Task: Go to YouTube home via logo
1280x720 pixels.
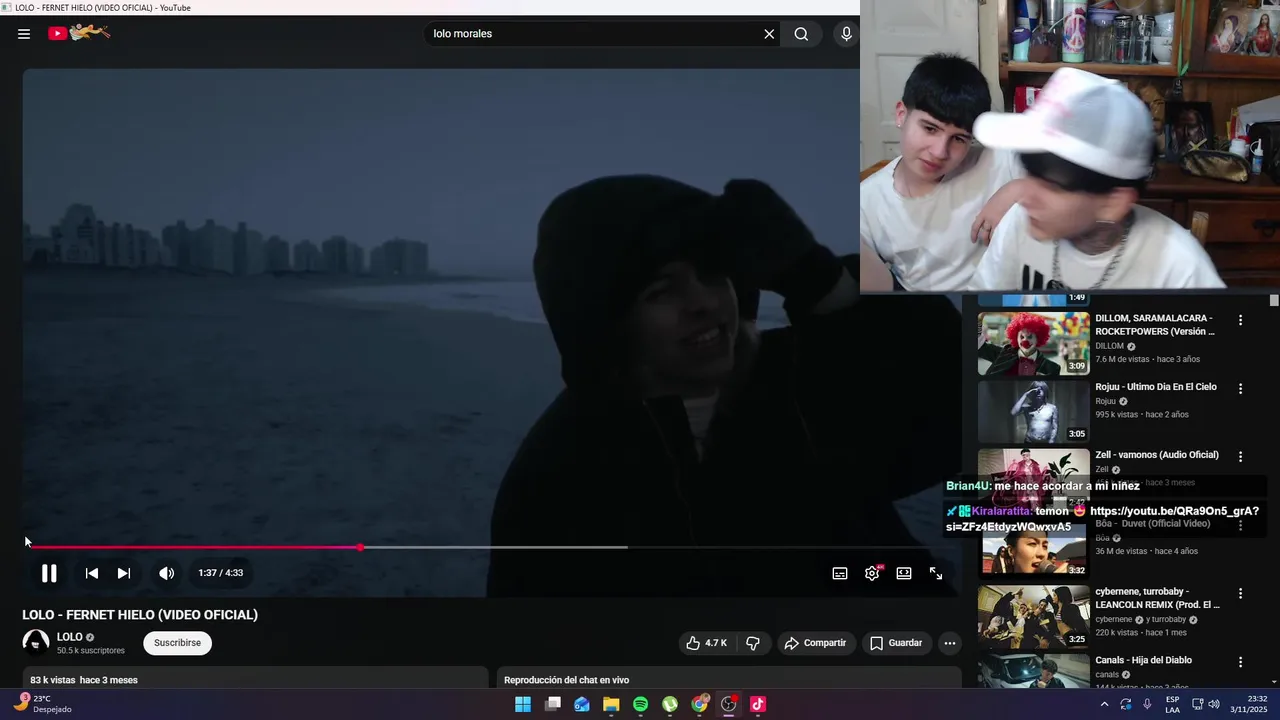Action: pyautogui.click(x=79, y=33)
